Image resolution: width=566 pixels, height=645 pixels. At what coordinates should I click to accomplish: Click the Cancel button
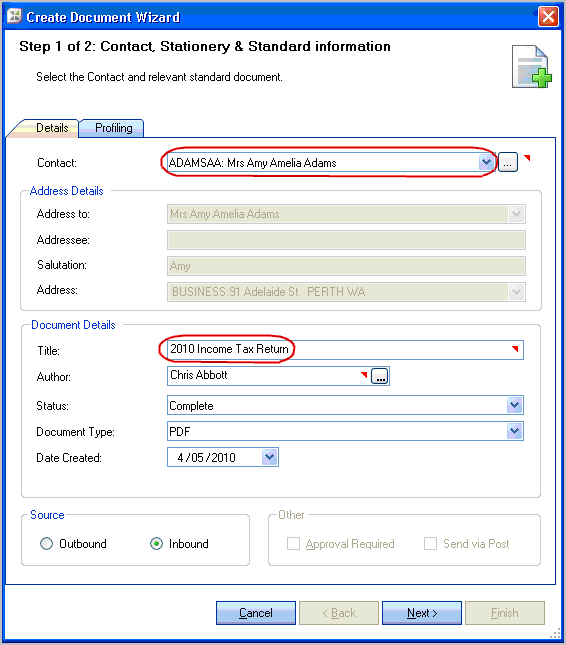pos(256,613)
